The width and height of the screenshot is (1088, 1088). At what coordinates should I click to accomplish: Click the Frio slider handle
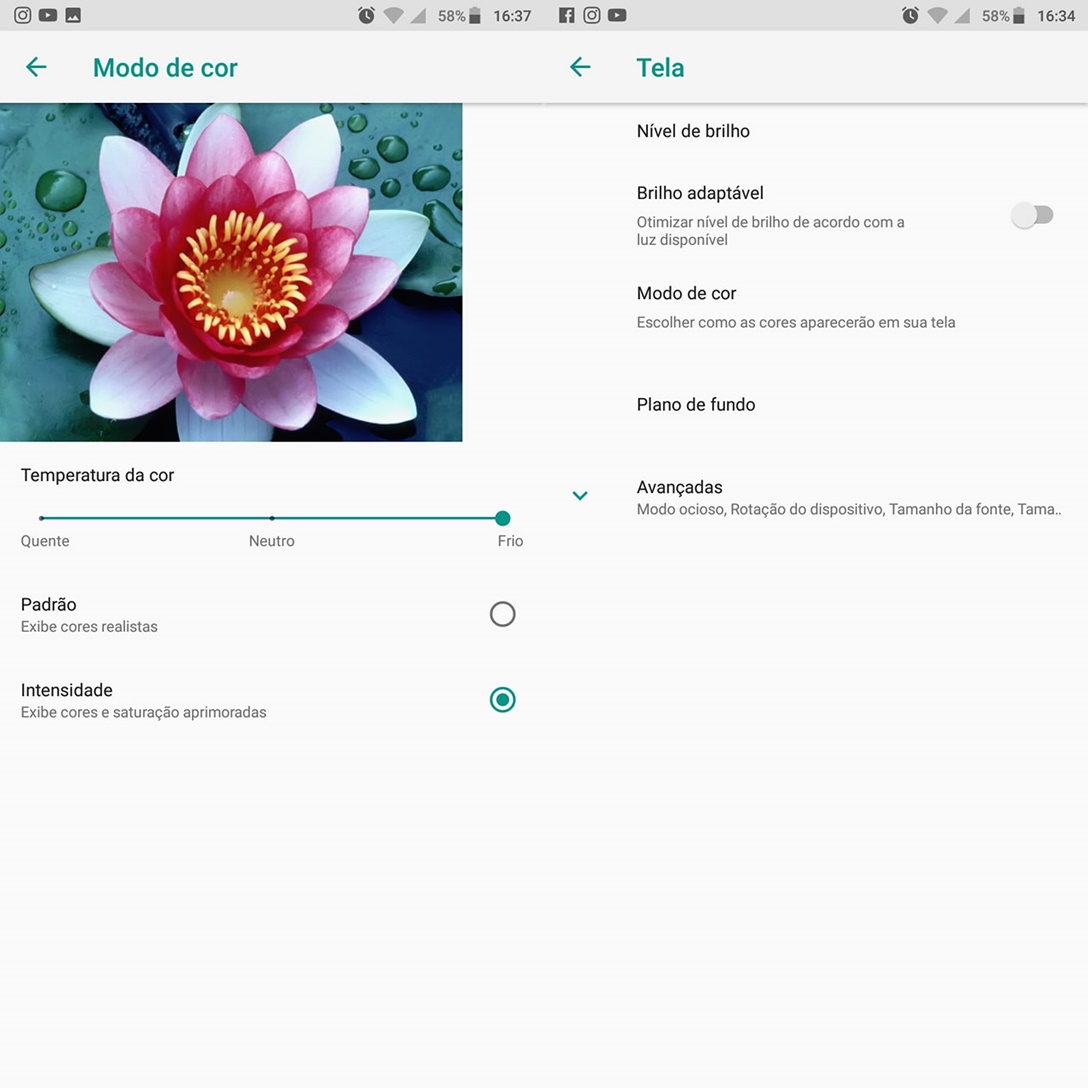[x=503, y=518]
